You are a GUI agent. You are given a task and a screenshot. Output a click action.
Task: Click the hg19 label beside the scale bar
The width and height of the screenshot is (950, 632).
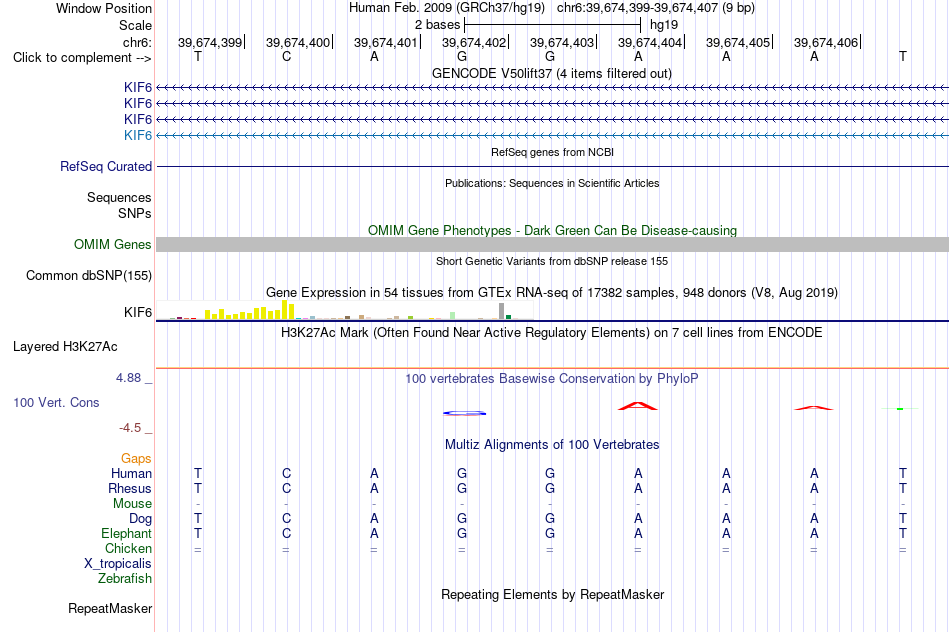(x=664, y=25)
